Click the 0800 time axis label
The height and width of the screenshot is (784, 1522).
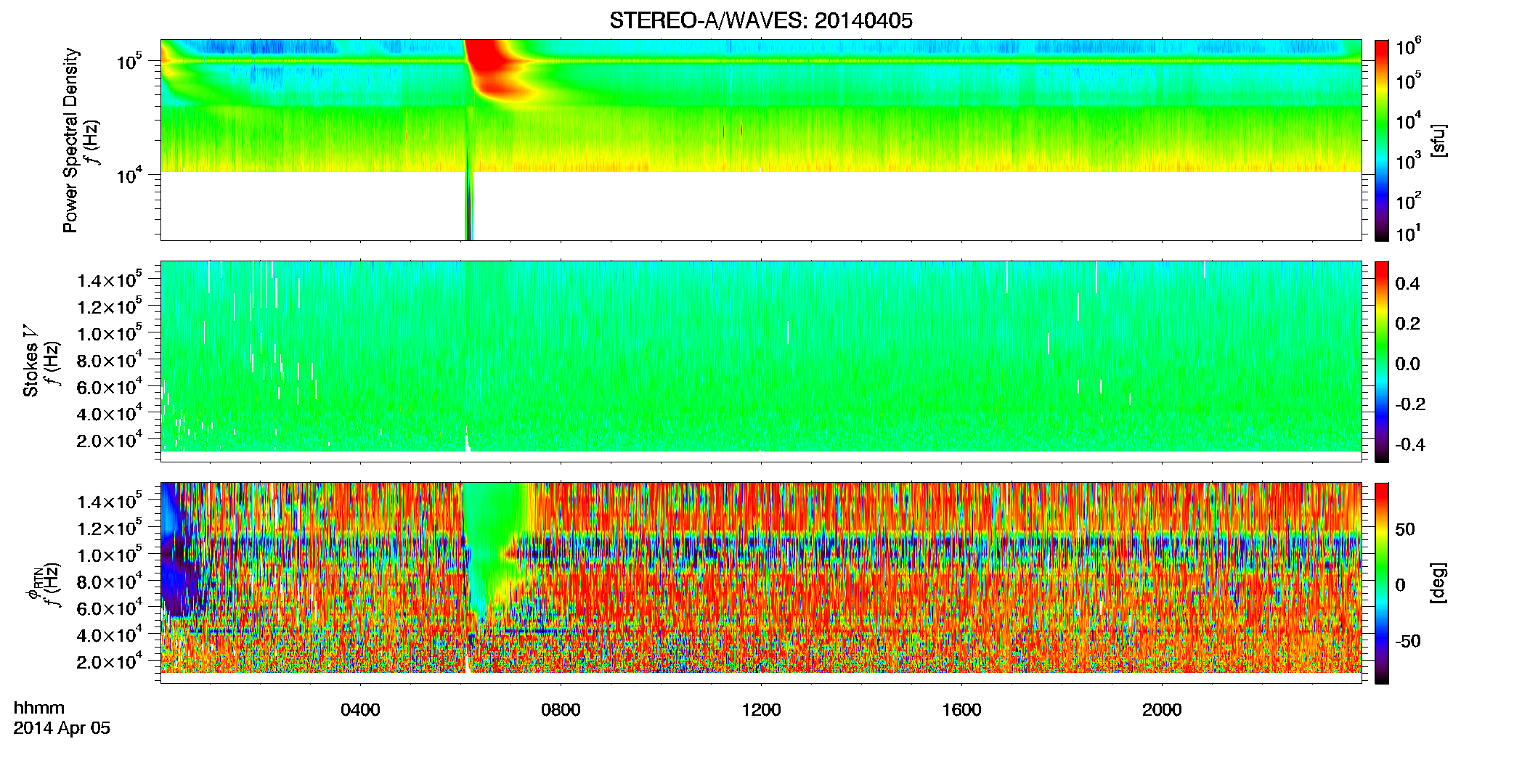point(561,710)
